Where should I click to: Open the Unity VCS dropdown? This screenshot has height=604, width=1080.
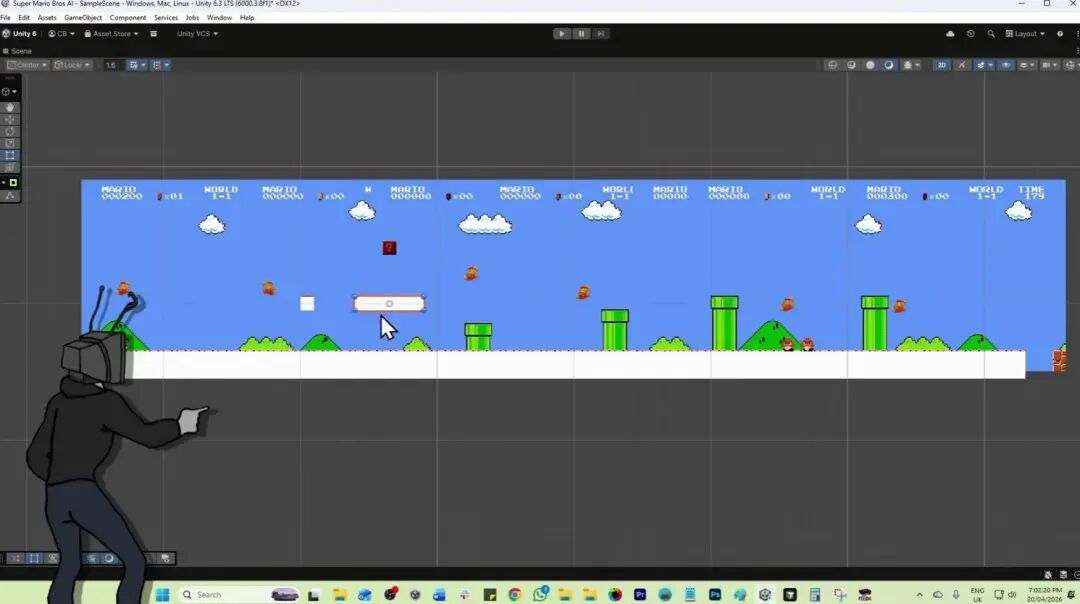point(197,34)
